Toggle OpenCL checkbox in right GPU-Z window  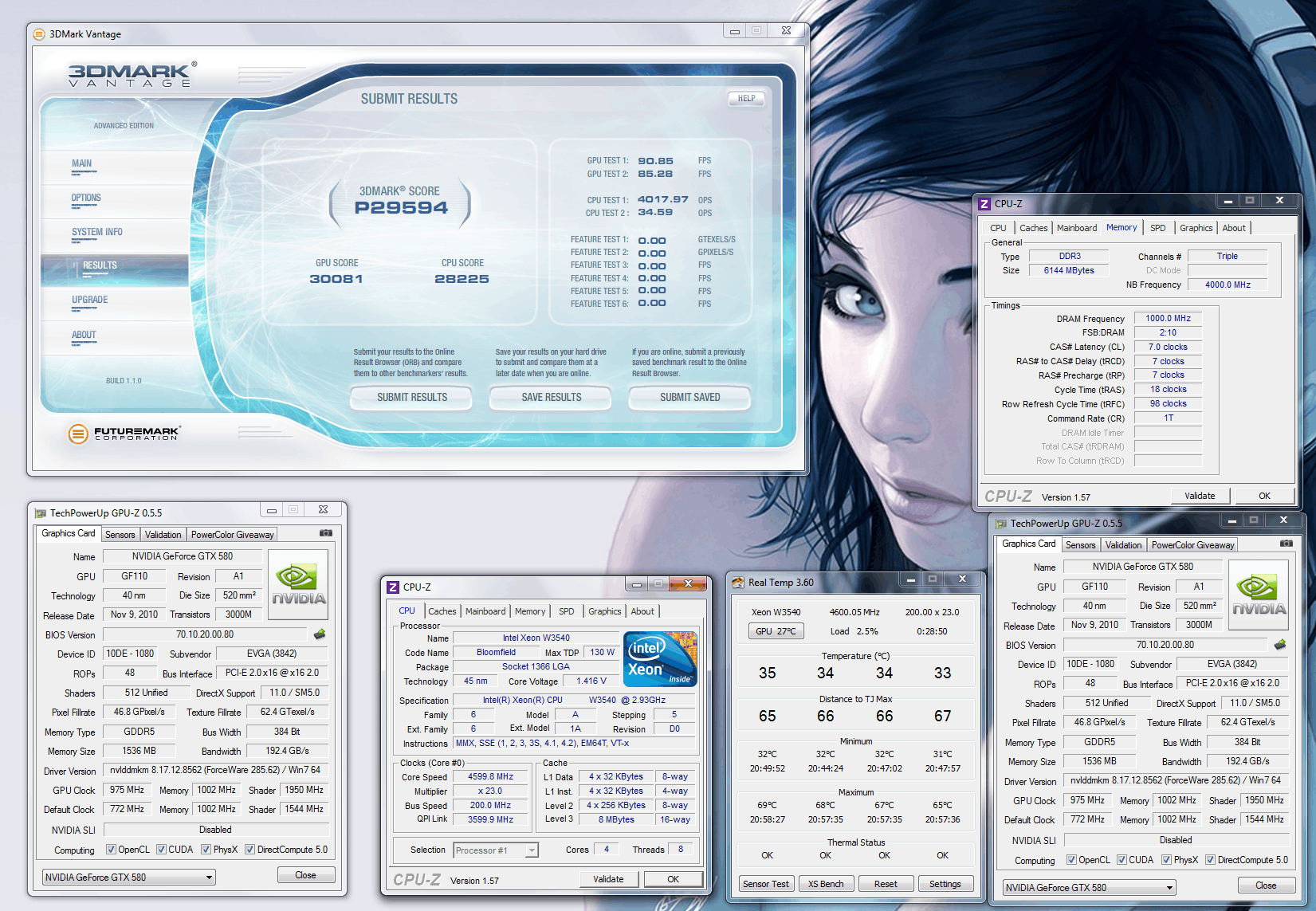tap(1071, 860)
